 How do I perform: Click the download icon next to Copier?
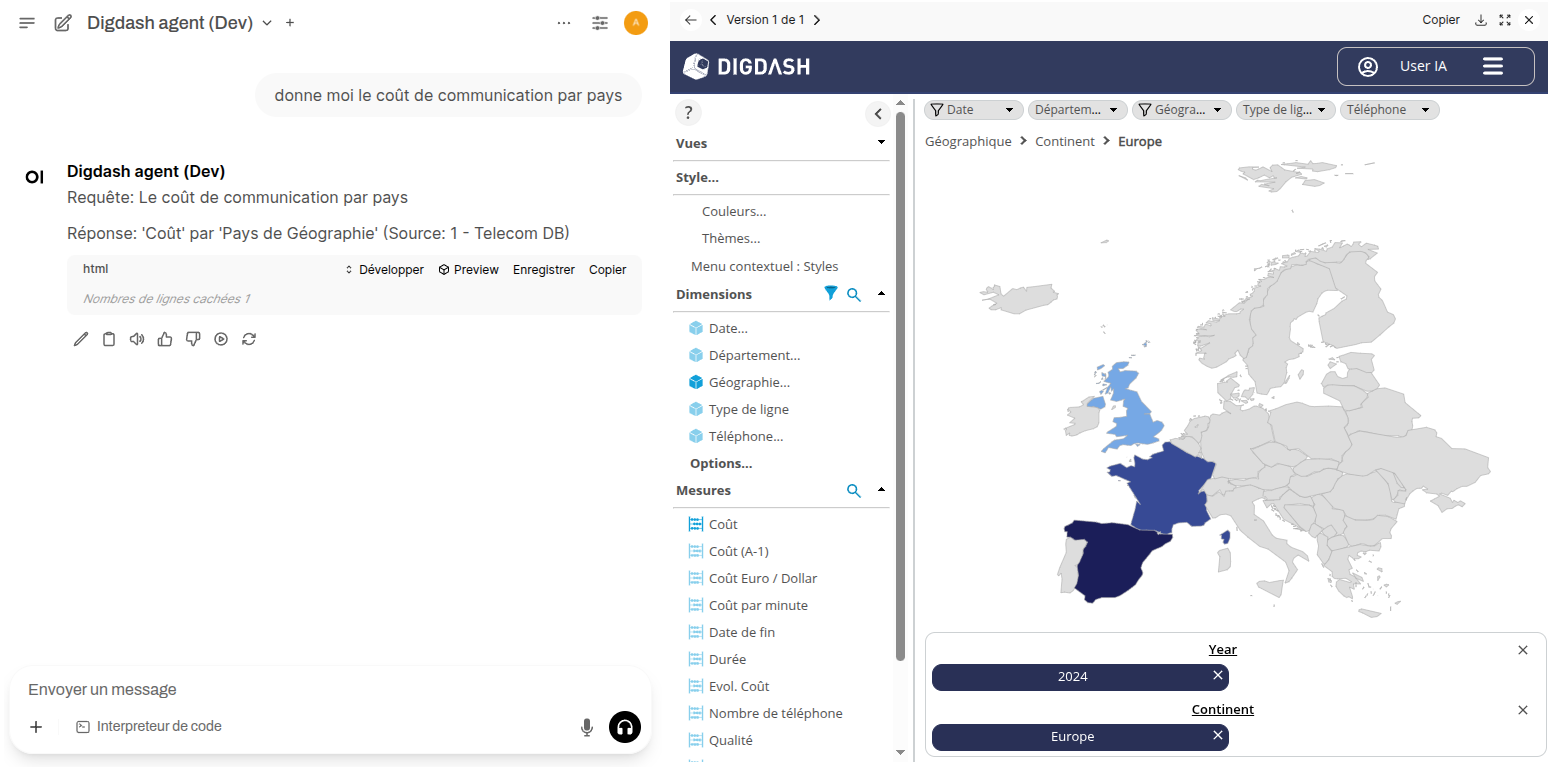[x=1482, y=20]
